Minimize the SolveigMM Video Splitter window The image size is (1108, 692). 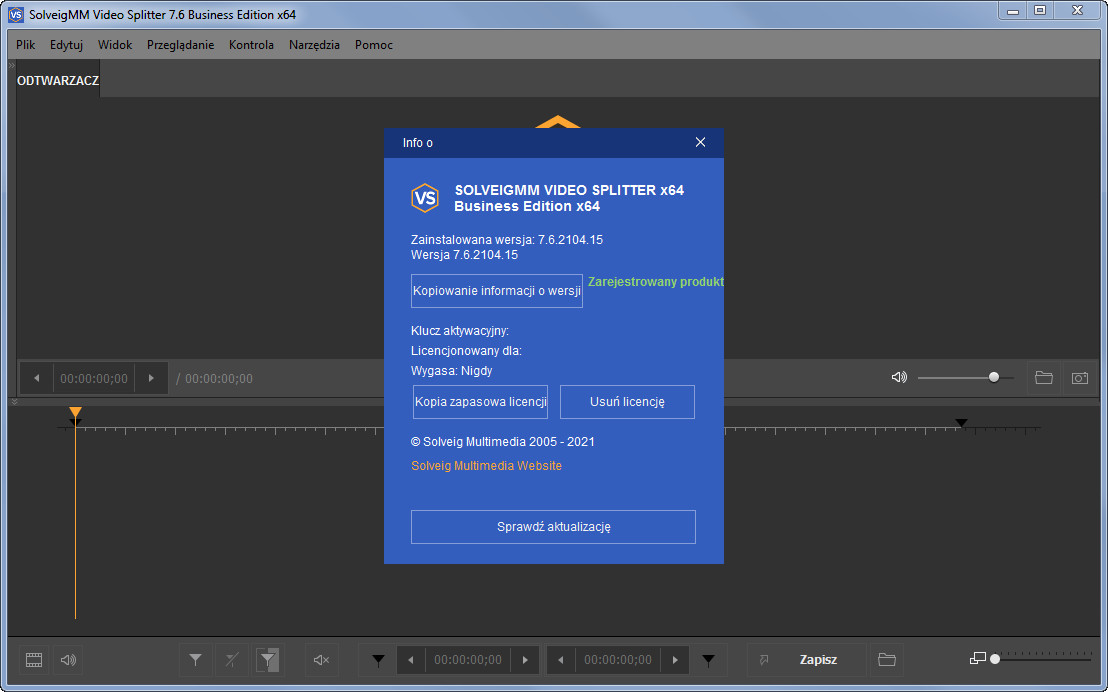click(x=1013, y=10)
